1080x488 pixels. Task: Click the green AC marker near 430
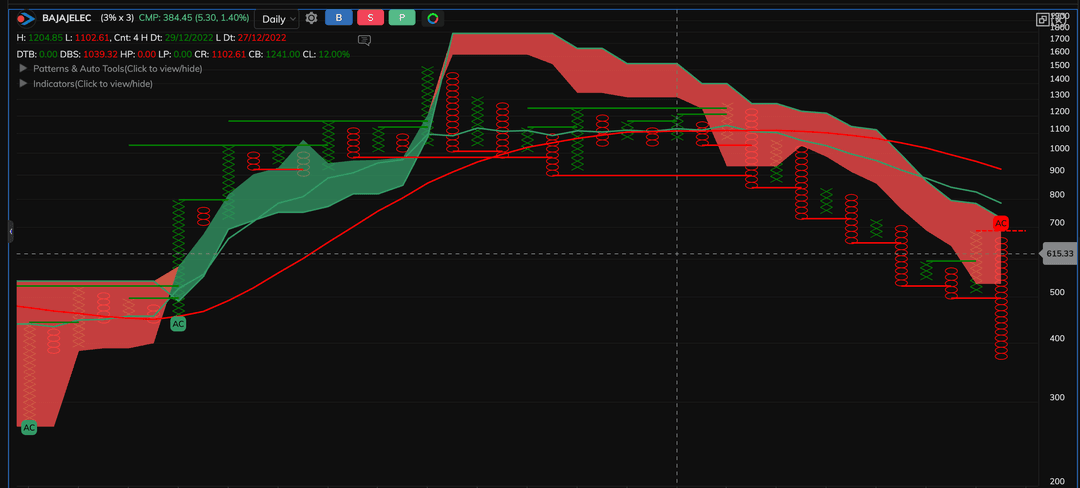178,324
